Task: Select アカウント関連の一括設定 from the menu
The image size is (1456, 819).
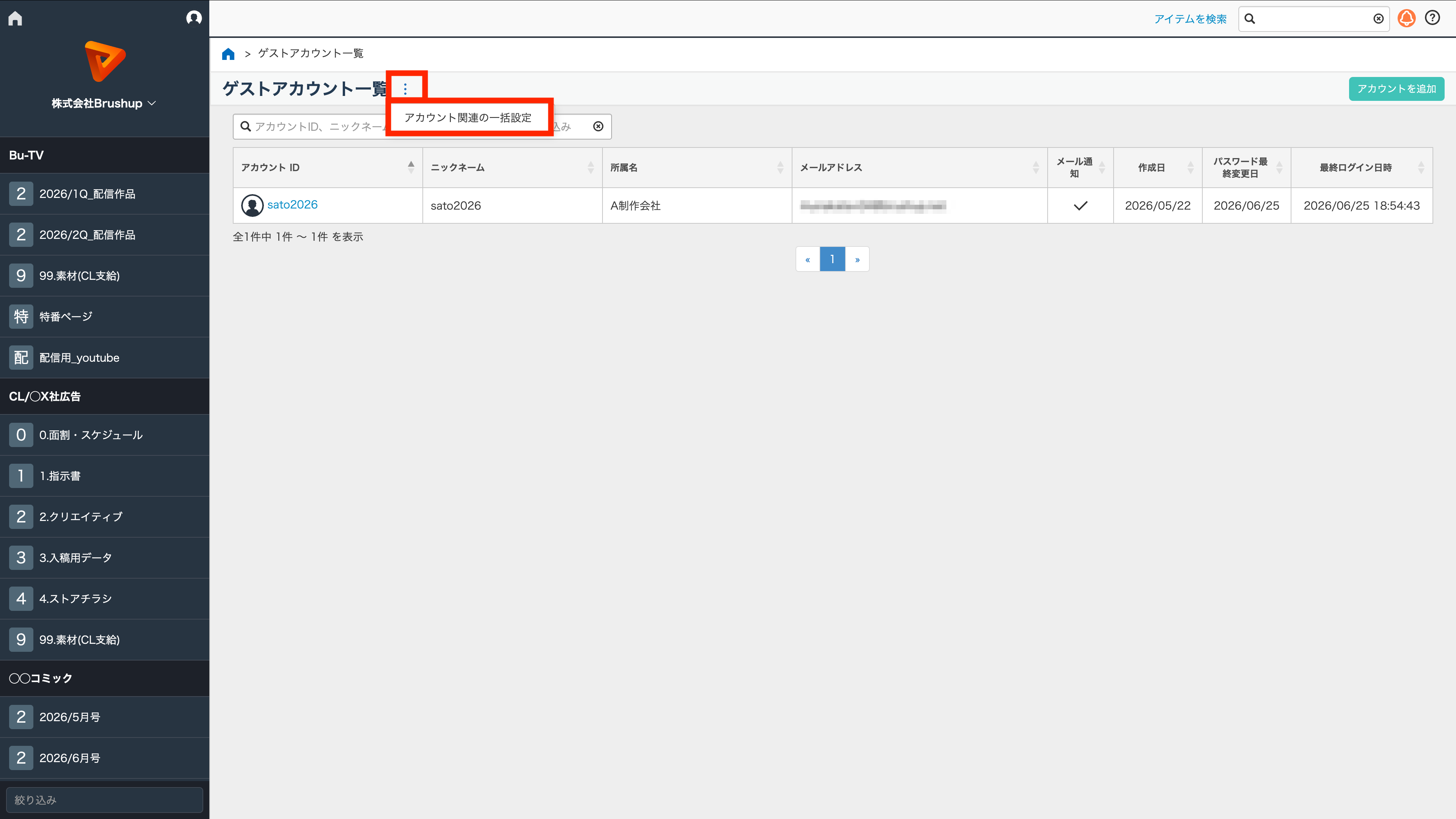Action: coord(468,118)
